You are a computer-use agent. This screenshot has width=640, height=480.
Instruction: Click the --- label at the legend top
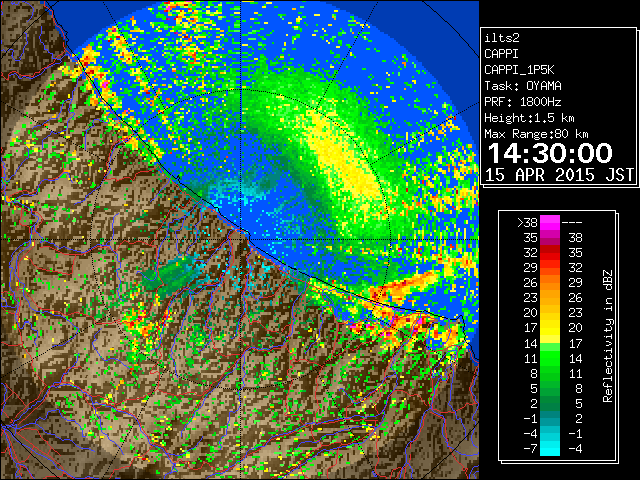click(x=572, y=223)
